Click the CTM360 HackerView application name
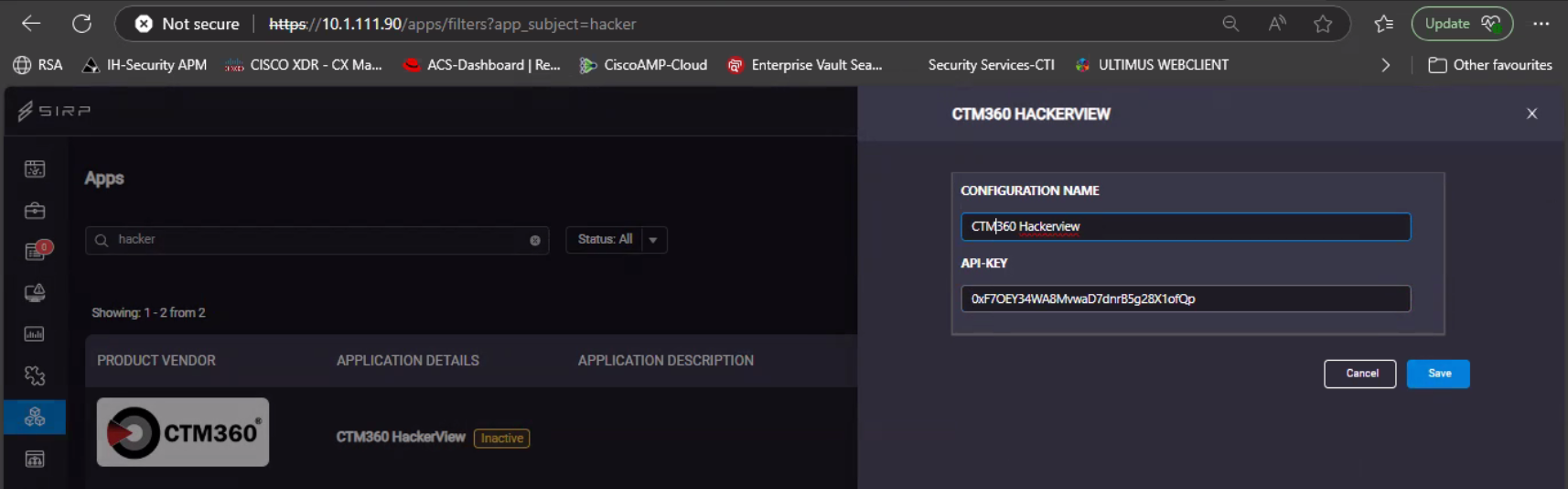The image size is (1568, 489). pos(401,438)
